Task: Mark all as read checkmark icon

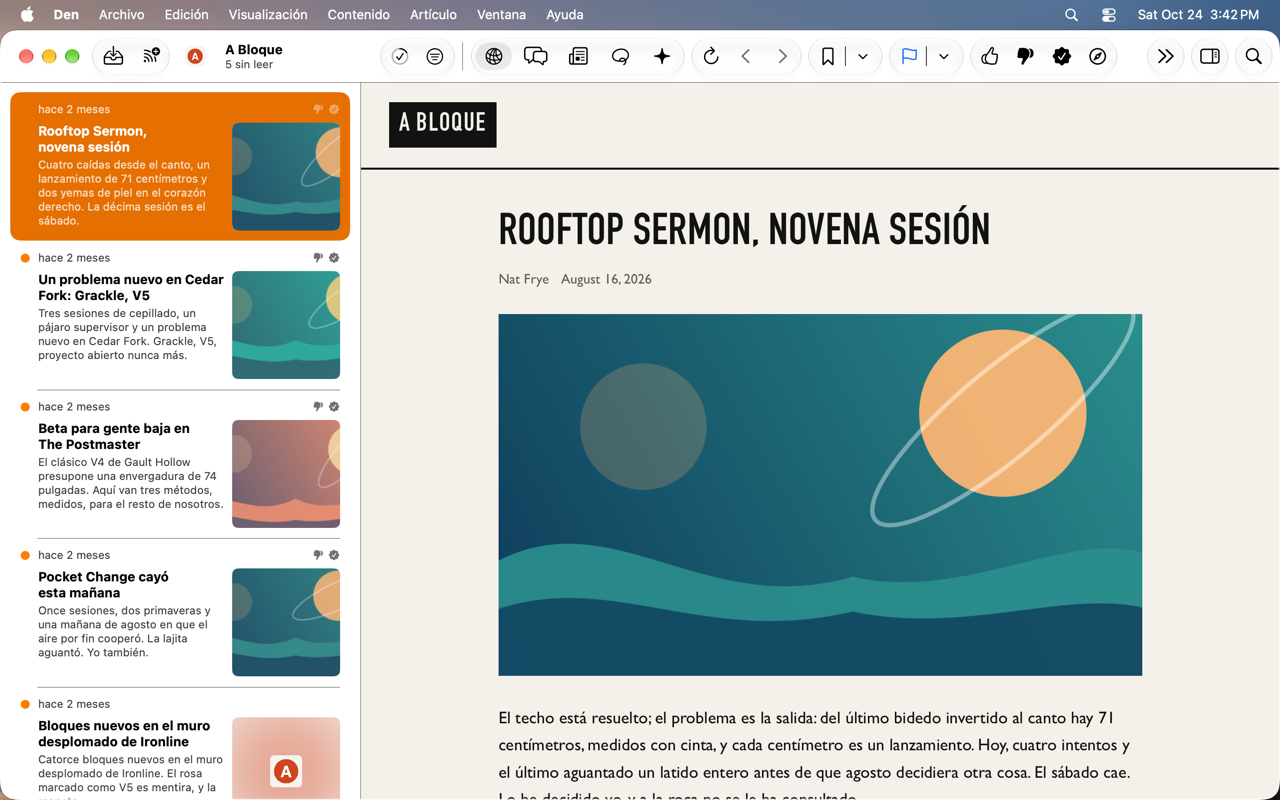Action: click(x=400, y=57)
